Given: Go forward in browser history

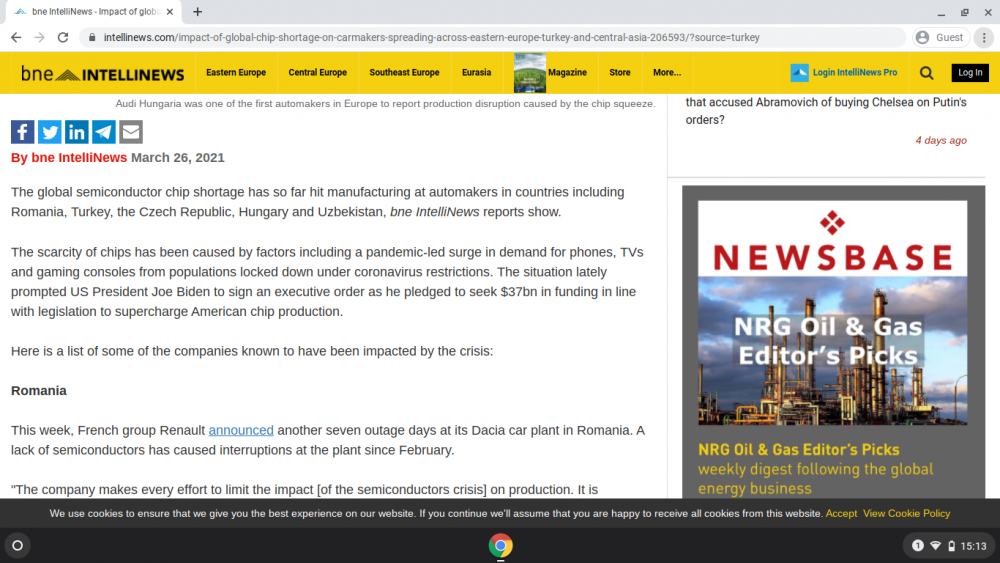Looking at the screenshot, I should (40, 38).
